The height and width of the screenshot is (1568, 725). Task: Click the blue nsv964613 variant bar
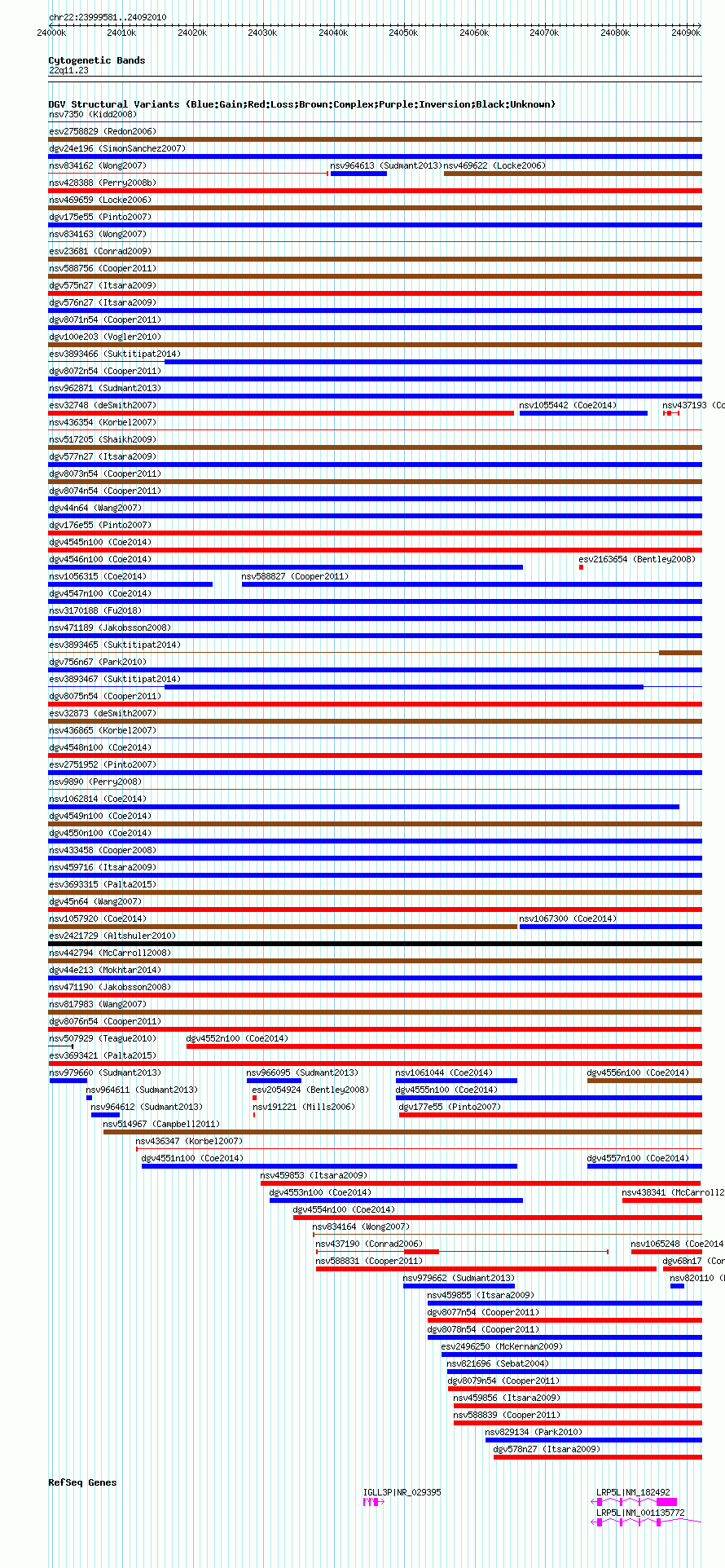click(x=358, y=174)
